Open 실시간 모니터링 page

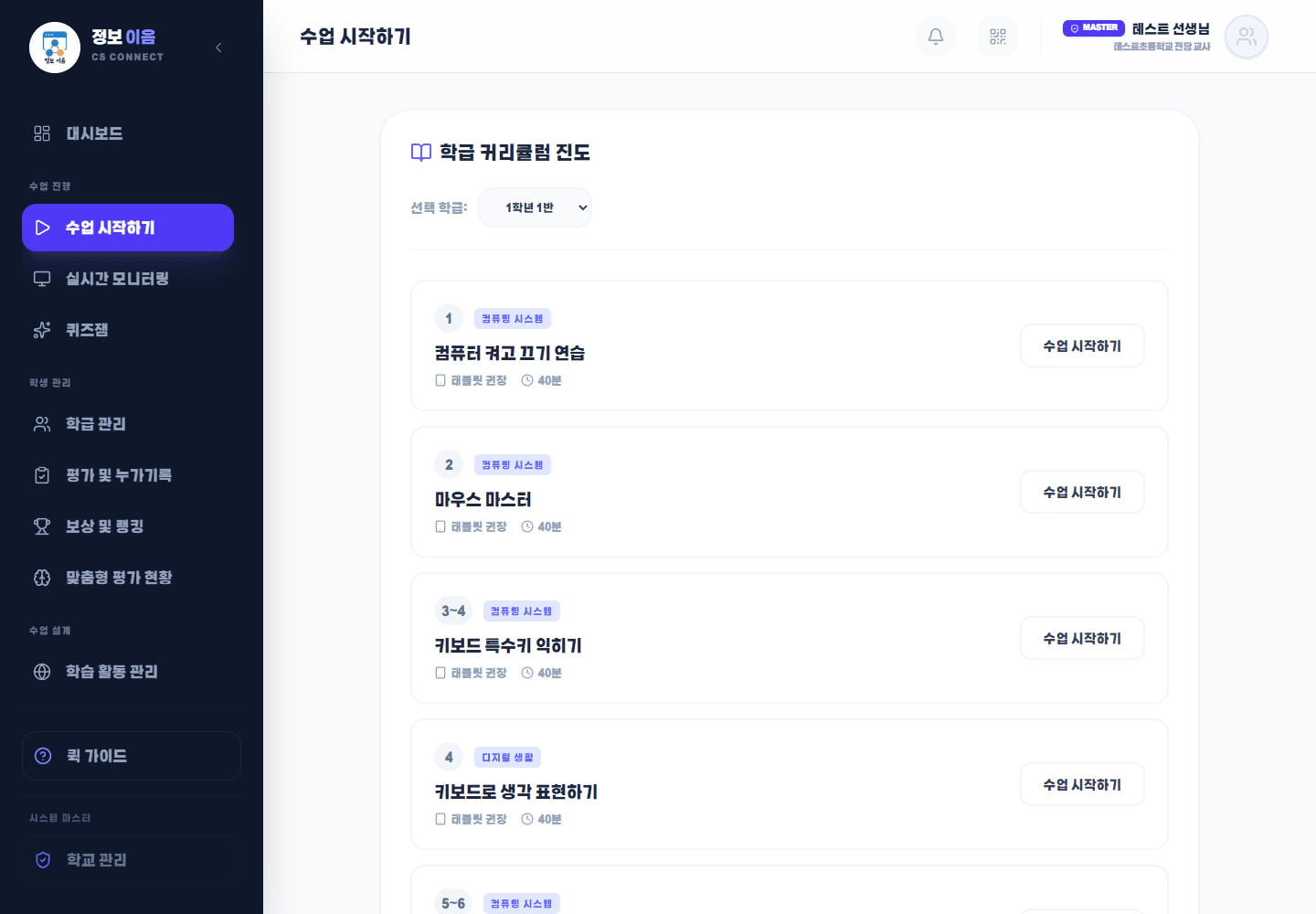[x=128, y=279]
